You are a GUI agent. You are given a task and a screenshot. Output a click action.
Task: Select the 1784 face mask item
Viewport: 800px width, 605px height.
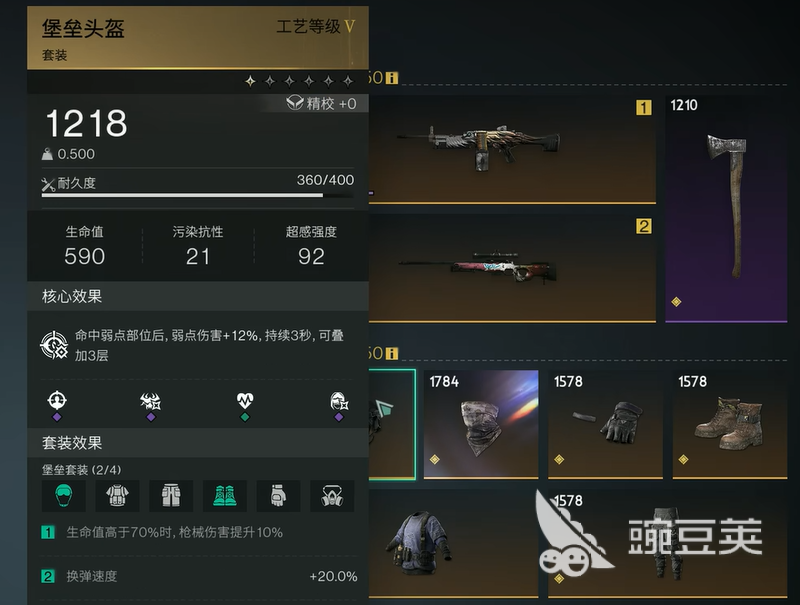tap(481, 424)
